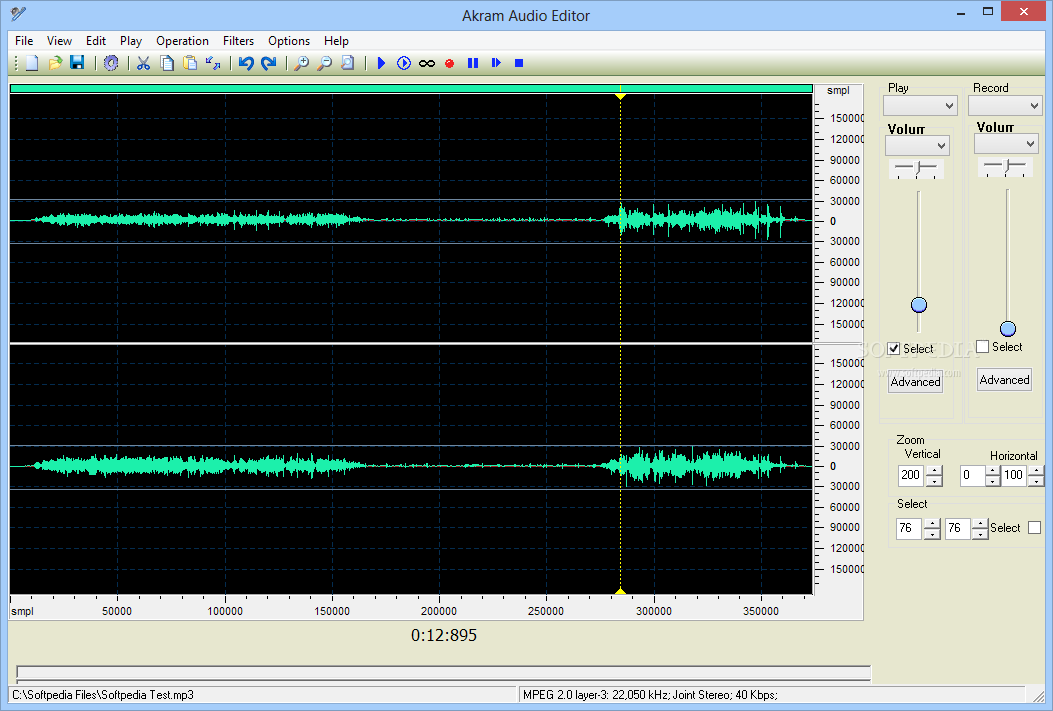
Task: Create a new file with the blank page icon
Action: [32, 63]
